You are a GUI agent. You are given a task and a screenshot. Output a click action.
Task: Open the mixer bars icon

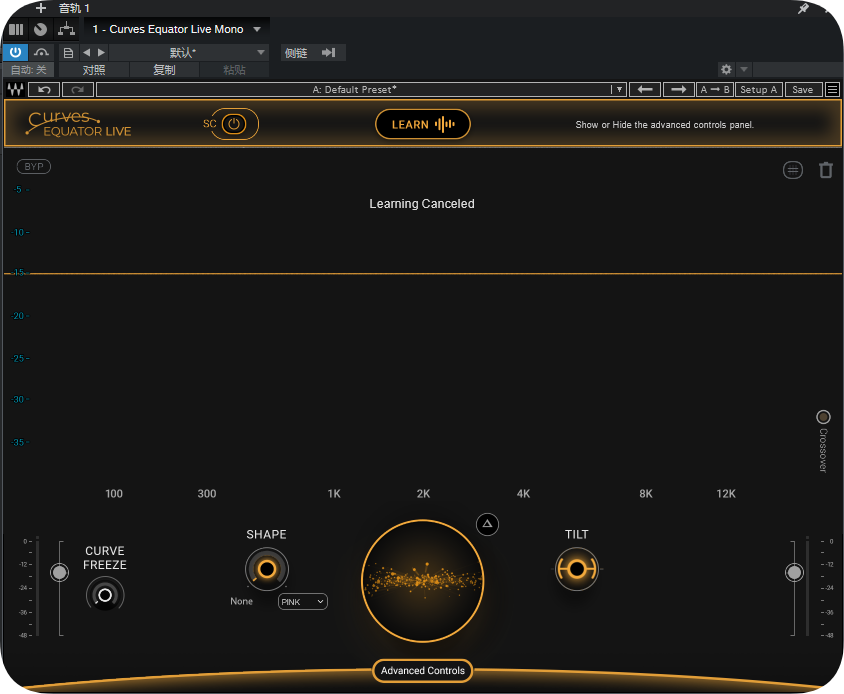(x=16, y=29)
